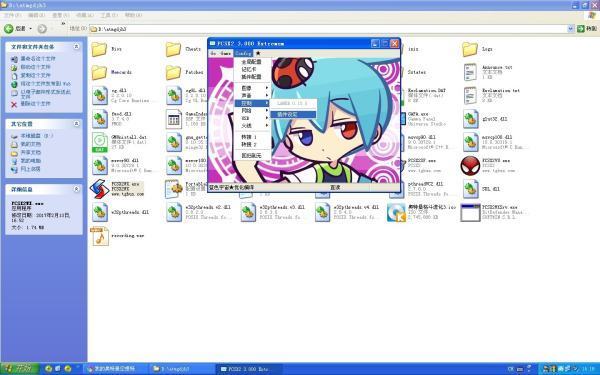Select the Memcards folder
Screen dimensions: 600x375
99,72
